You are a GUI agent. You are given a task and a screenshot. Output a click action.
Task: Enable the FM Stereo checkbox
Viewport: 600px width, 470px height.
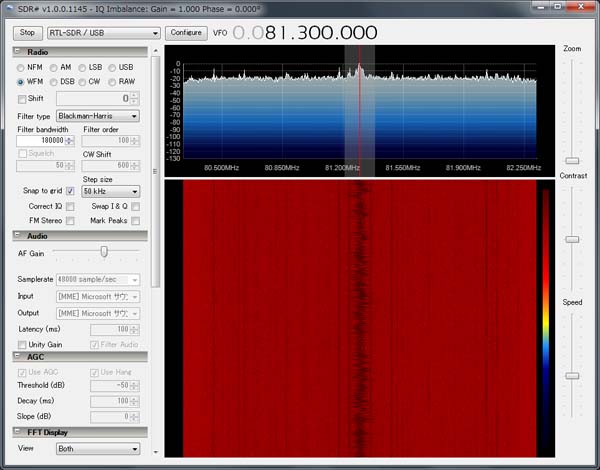coord(70,221)
